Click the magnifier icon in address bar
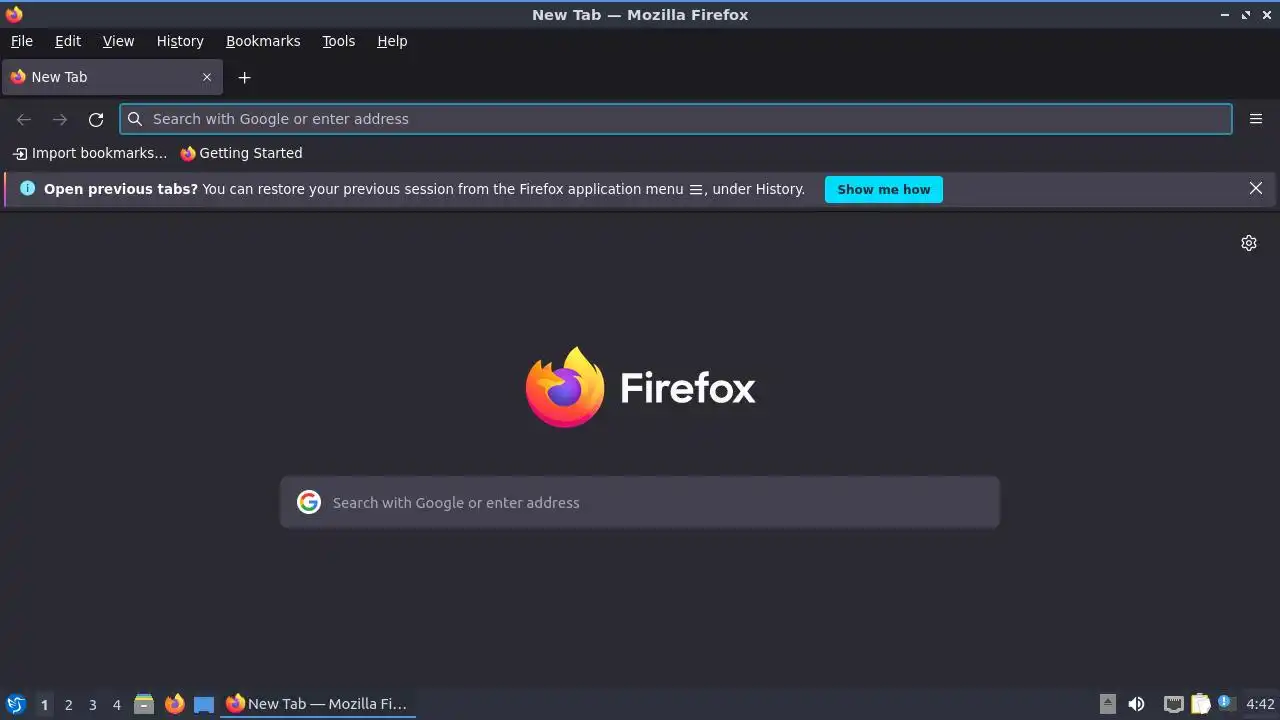Viewport: 1280px width, 720px height. coord(135,119)
